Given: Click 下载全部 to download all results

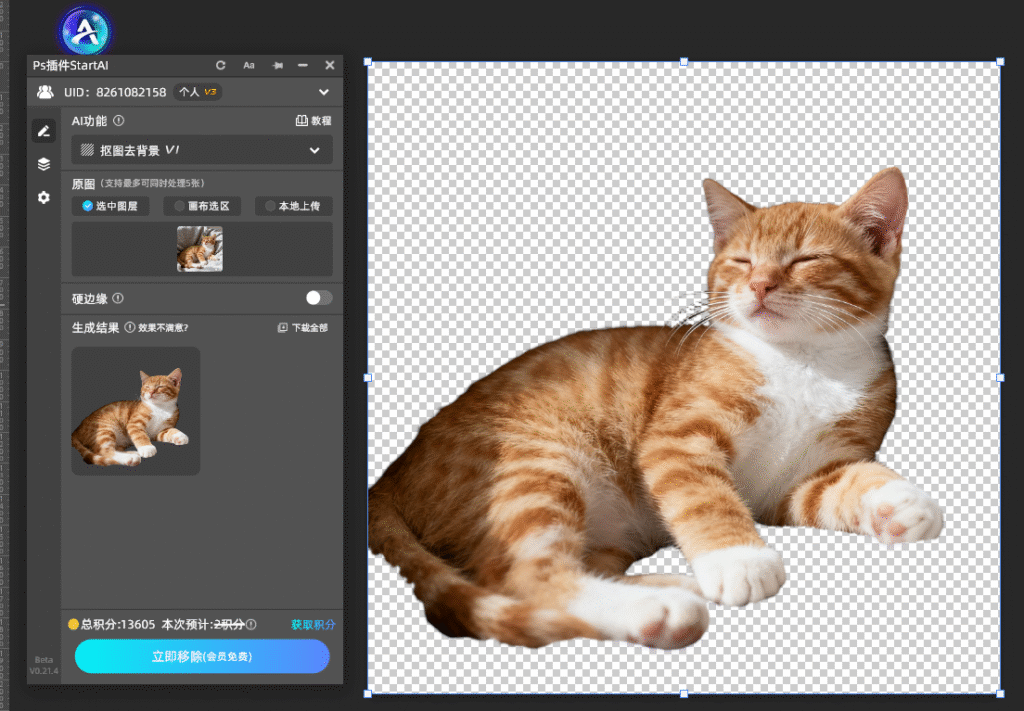Looking at the screenshot, I should [302, 328].
